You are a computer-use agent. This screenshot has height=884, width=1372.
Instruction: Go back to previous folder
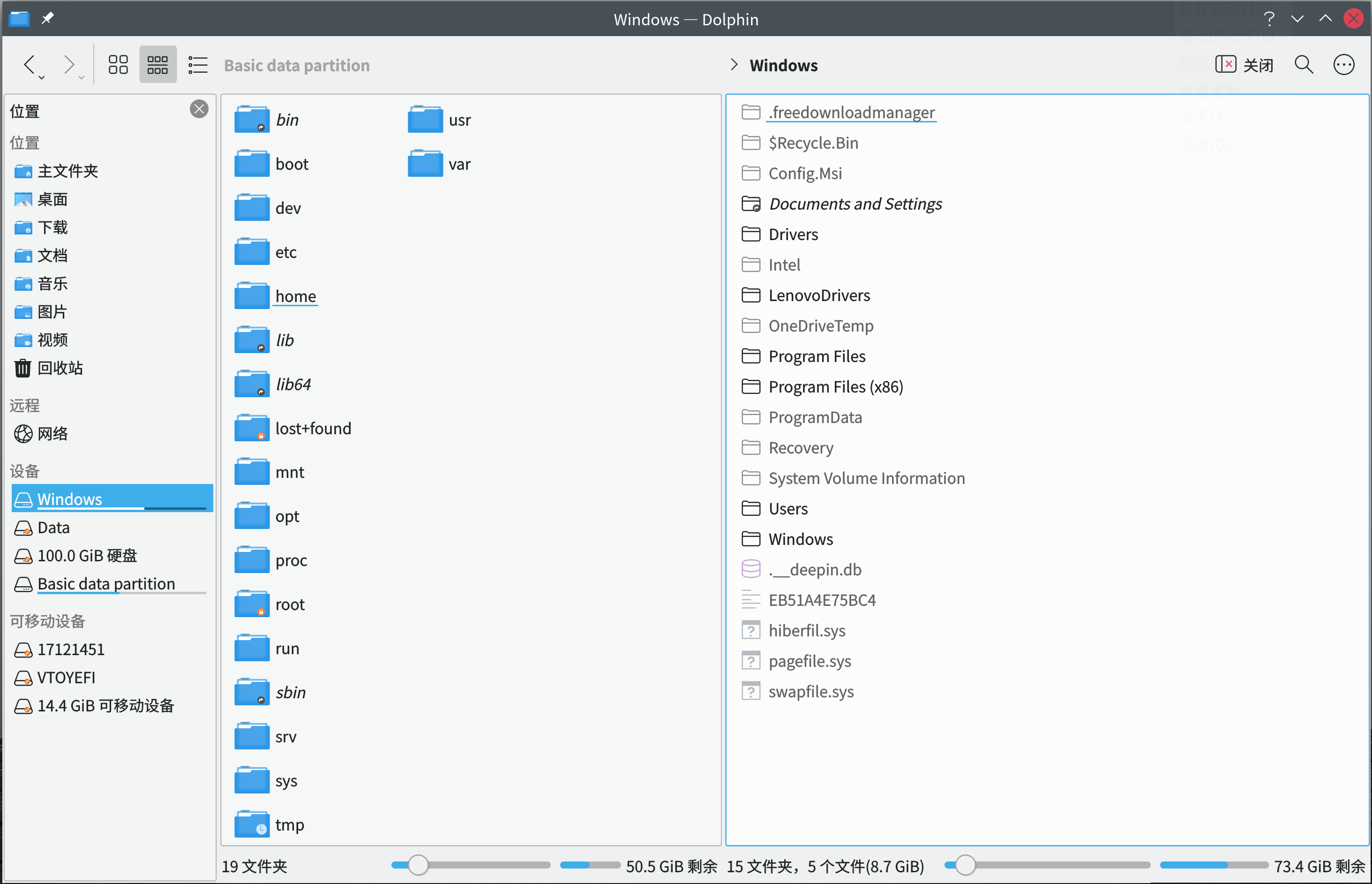pos(29,63)
